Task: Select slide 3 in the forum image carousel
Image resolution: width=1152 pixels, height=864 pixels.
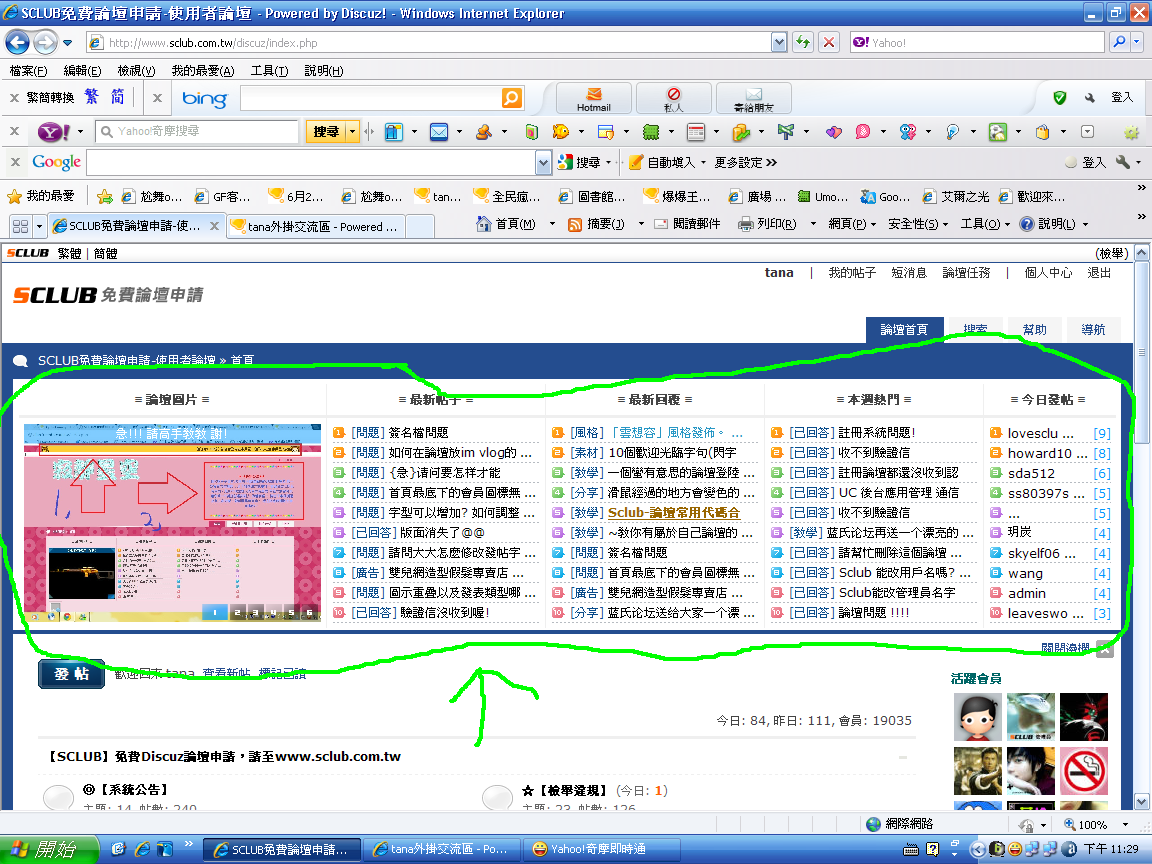Action: click(x=255, y=612)
